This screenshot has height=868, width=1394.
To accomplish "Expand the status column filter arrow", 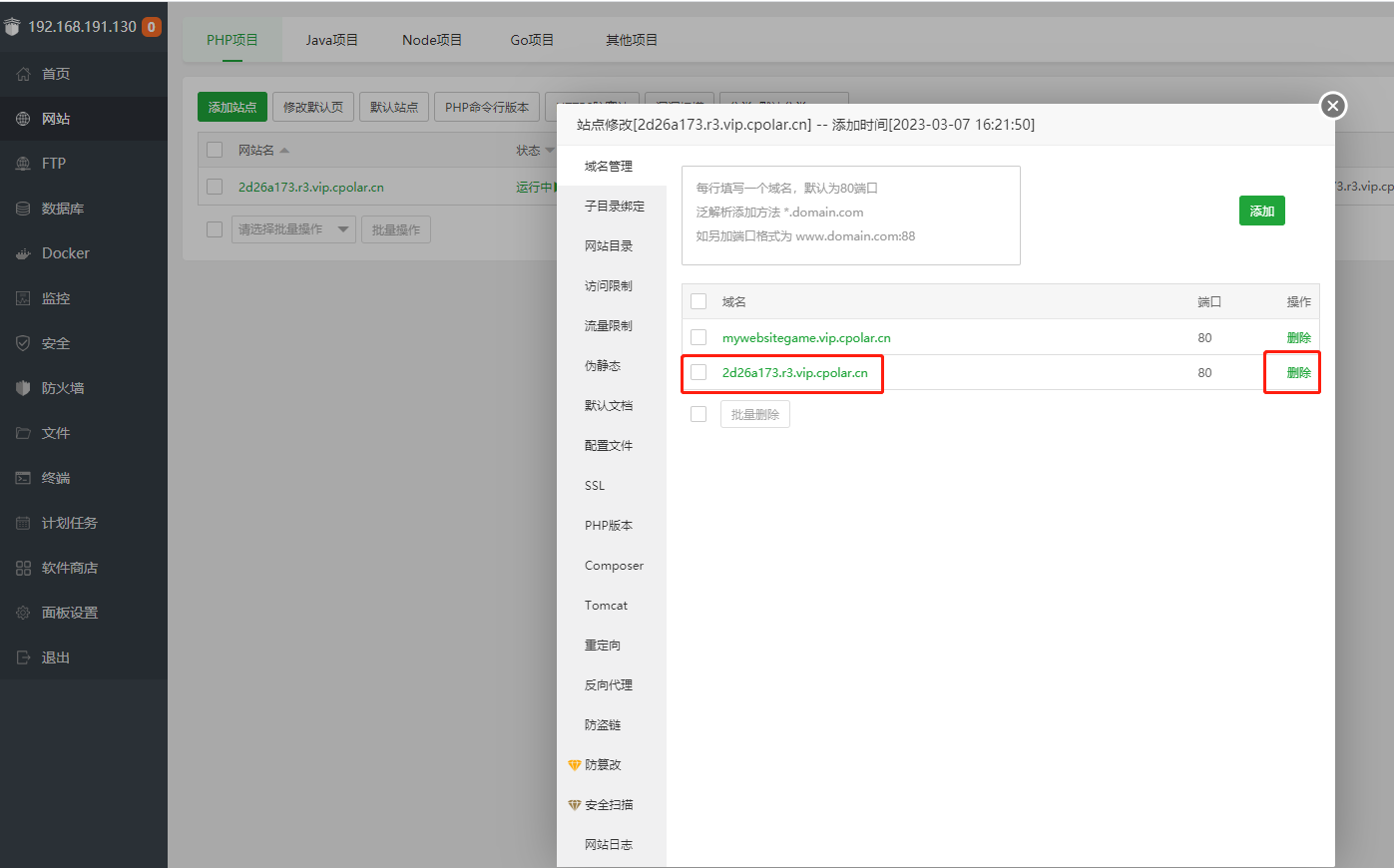I will [550, 151].
